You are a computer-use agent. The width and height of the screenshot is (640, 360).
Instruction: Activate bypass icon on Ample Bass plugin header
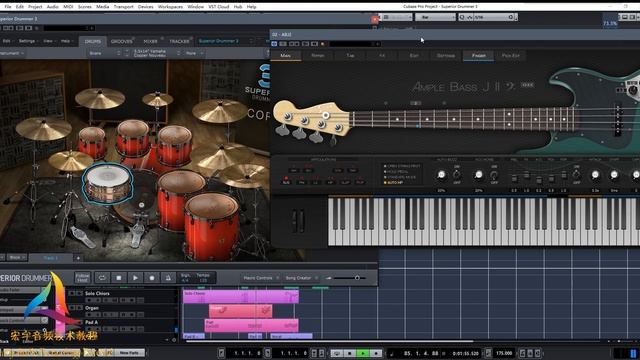274,44
